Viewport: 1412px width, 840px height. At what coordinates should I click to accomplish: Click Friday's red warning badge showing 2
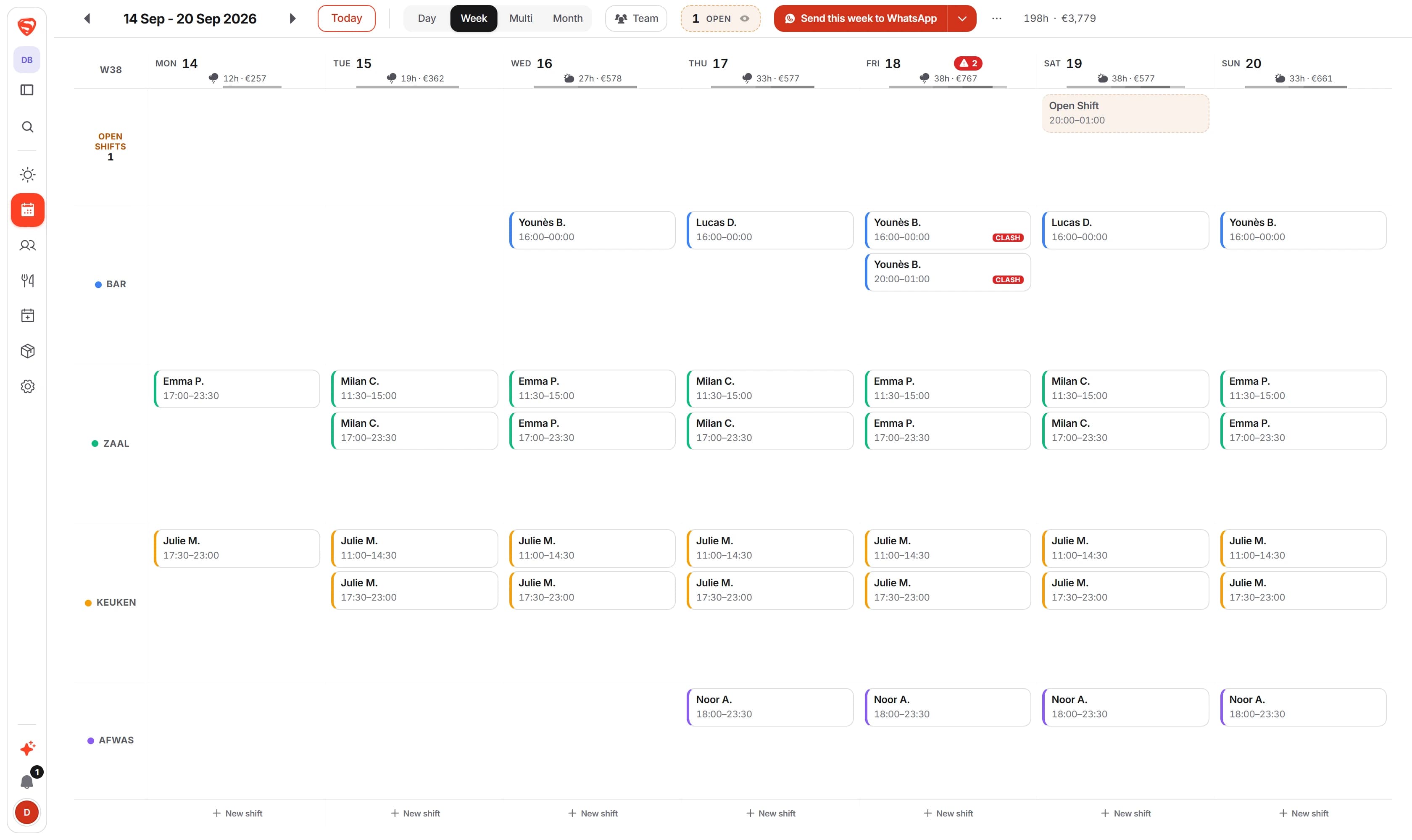click(967, 63)
